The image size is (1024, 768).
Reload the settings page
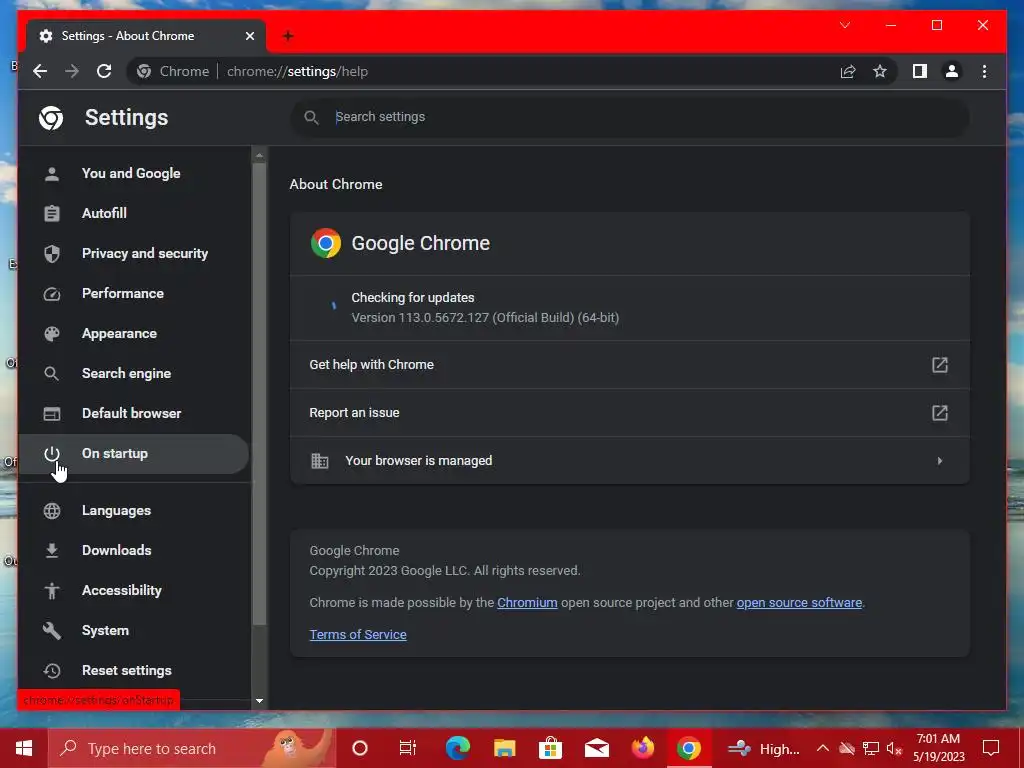[x=104, y=71]
